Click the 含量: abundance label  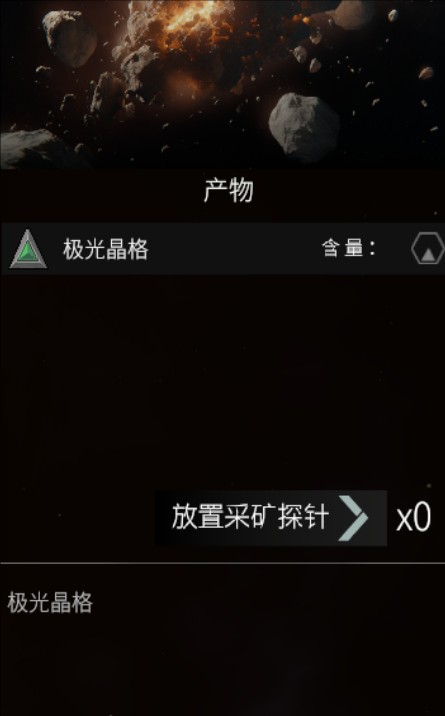point(348,249)
